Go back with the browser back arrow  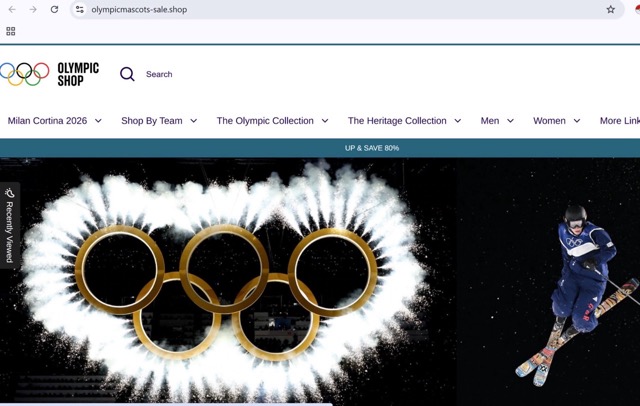12,9
